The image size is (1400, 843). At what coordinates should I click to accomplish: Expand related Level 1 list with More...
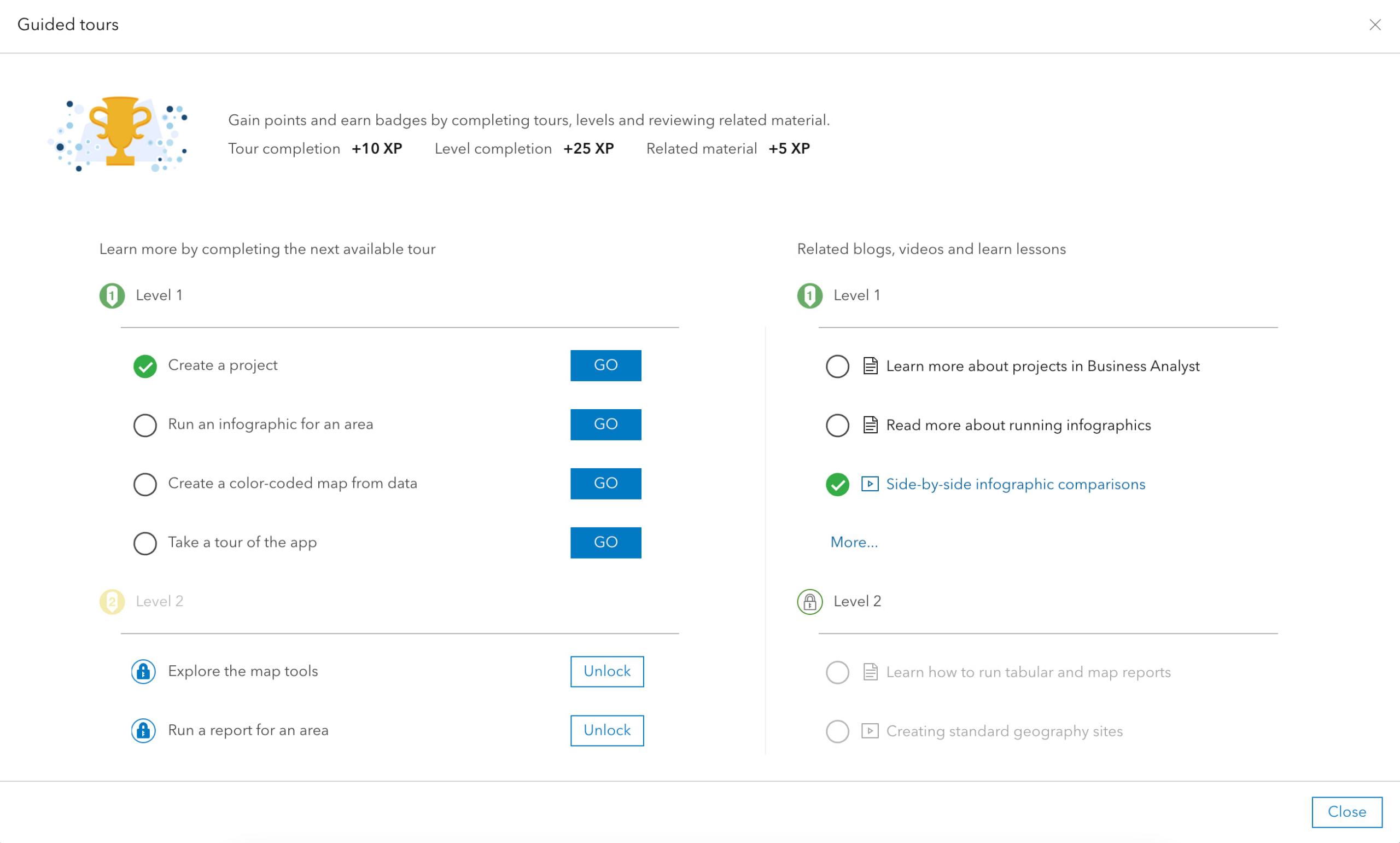point(854,543)
